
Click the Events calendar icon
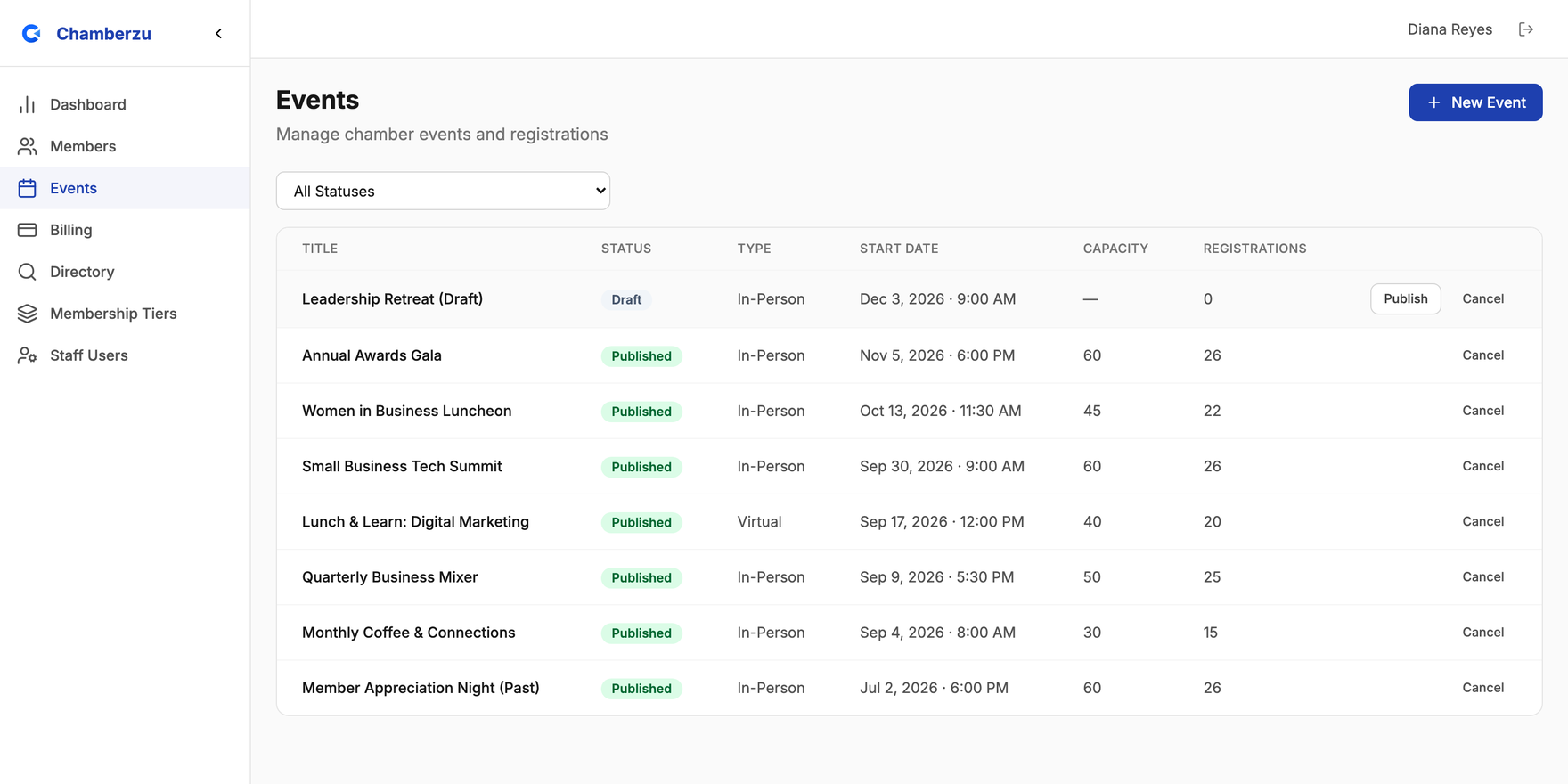tap(28, 188)
